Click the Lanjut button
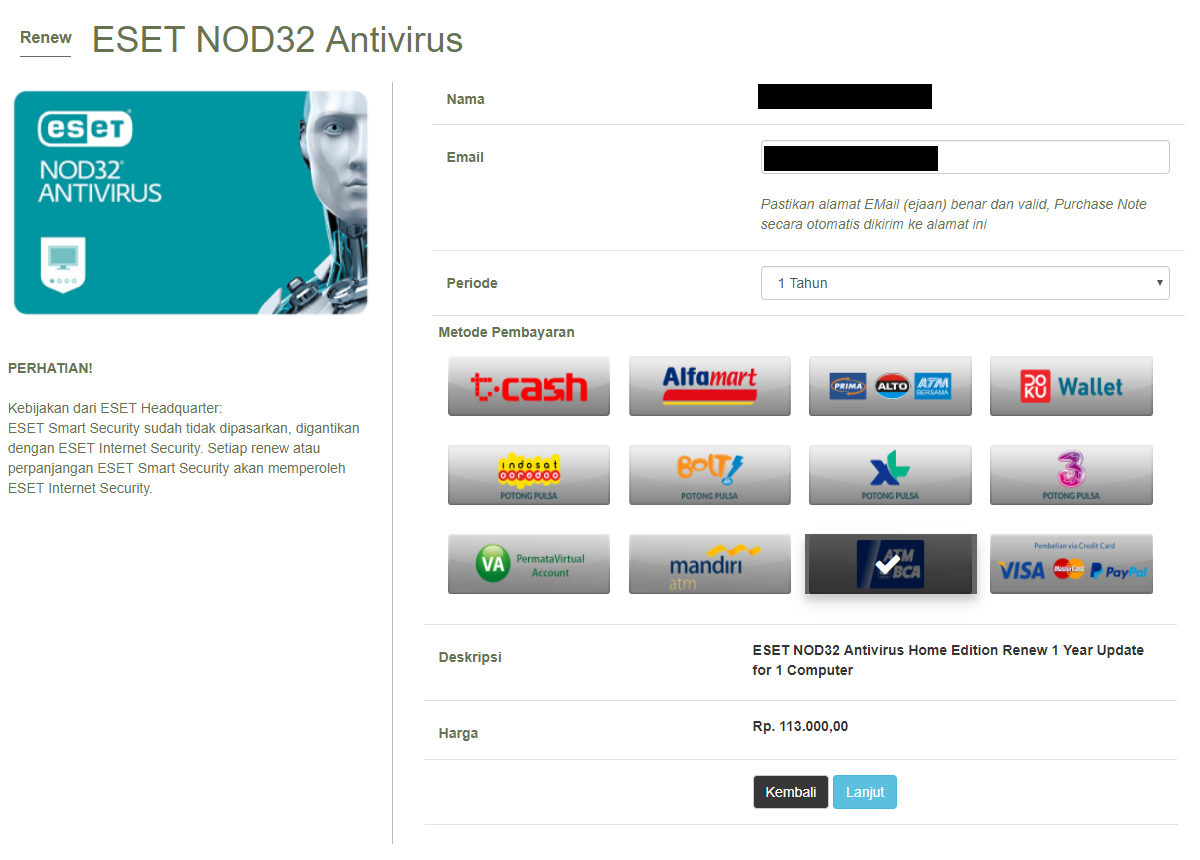1200x860 pixels. click(x=865, y=792)
